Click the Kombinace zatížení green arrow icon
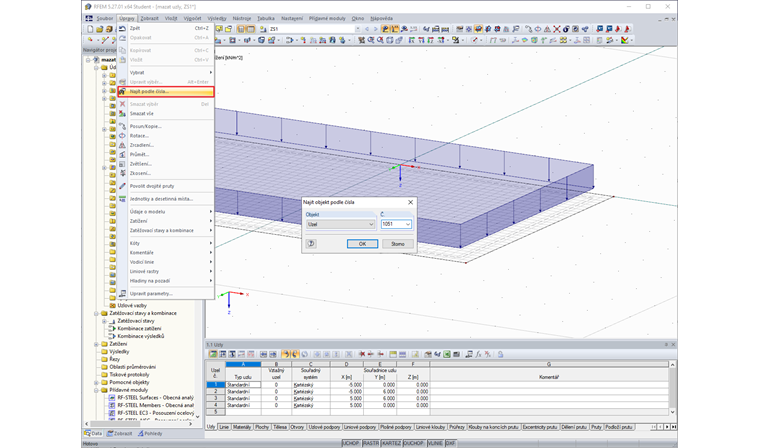The image size is (760, 448). [x=112, y=328]
